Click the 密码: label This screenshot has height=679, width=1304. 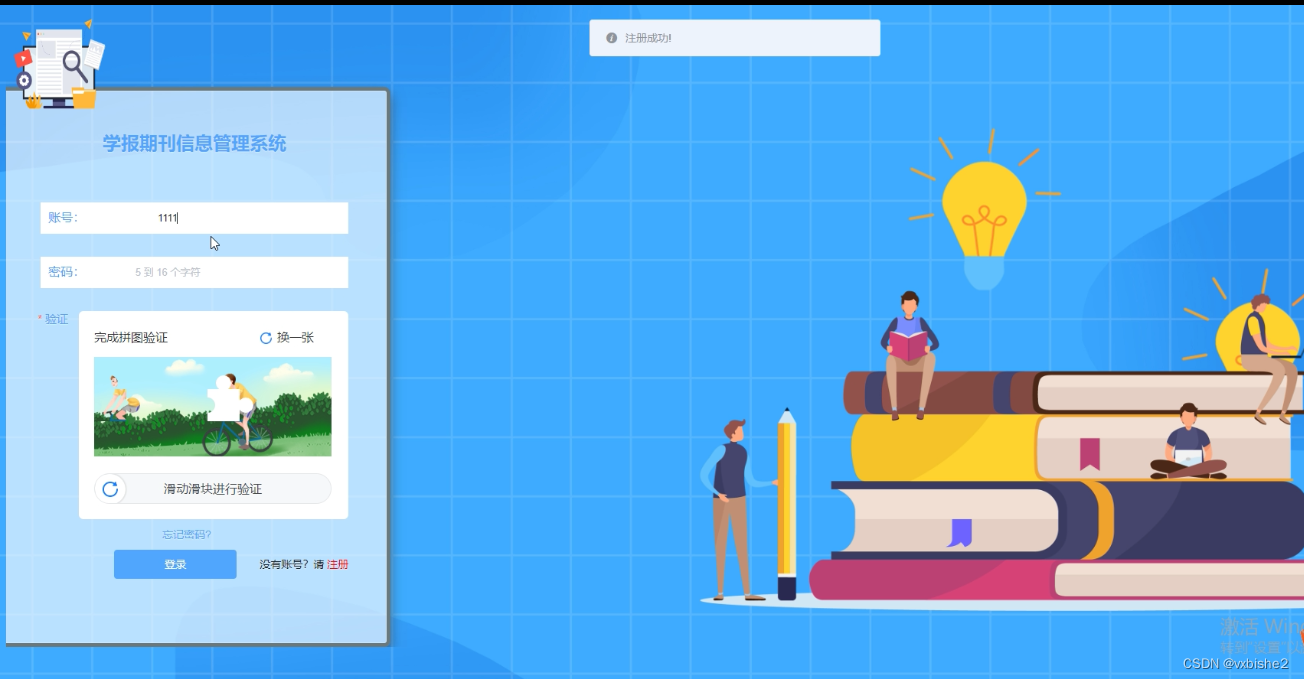tap(63, 272)
